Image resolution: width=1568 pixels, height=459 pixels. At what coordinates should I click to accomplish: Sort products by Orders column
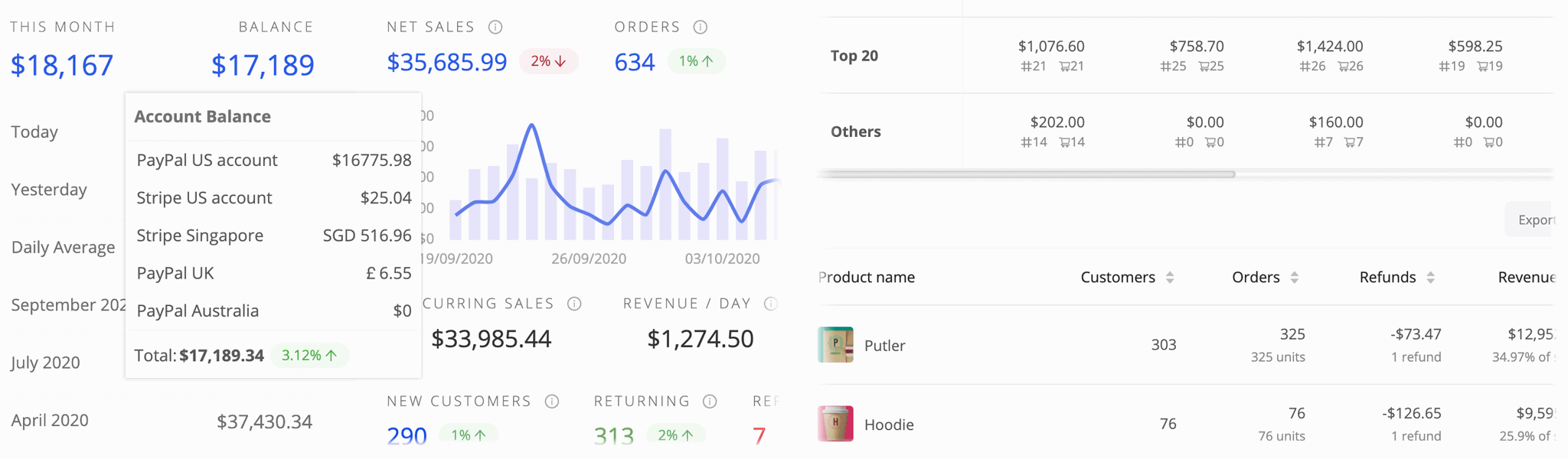pyautogui.click(x=1294, y=278)
